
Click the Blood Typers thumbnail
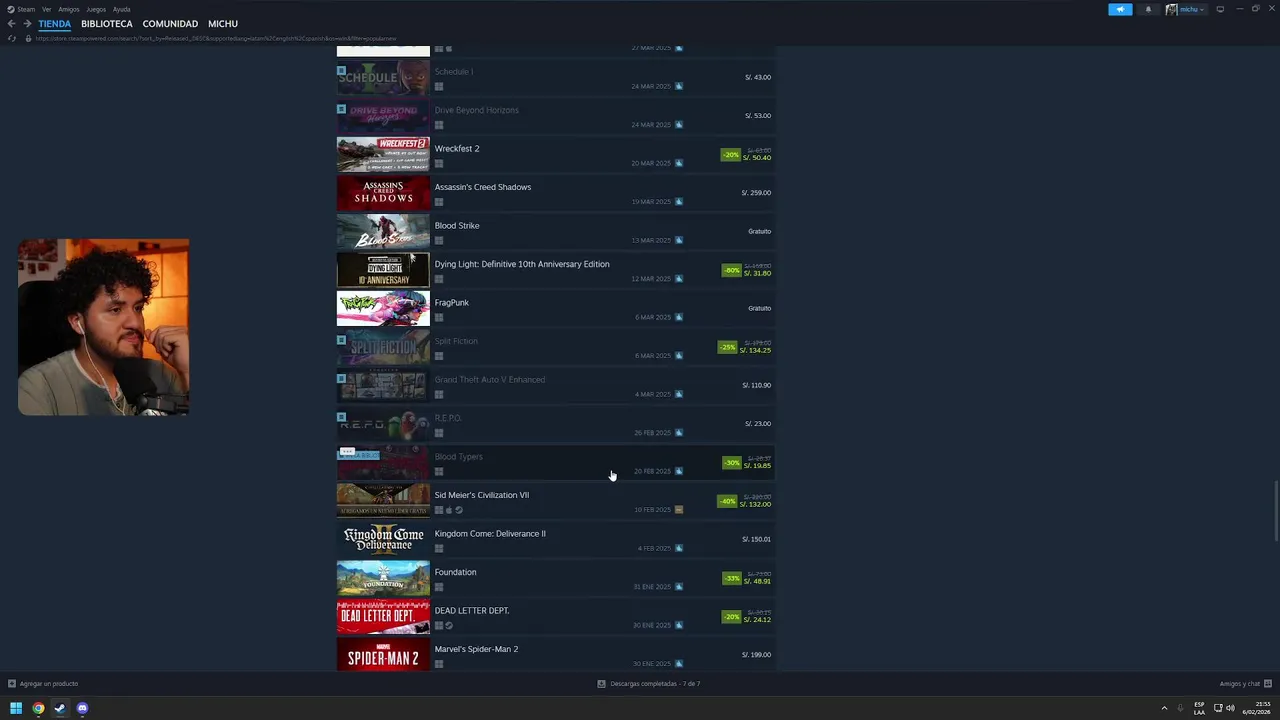[383, 463]
